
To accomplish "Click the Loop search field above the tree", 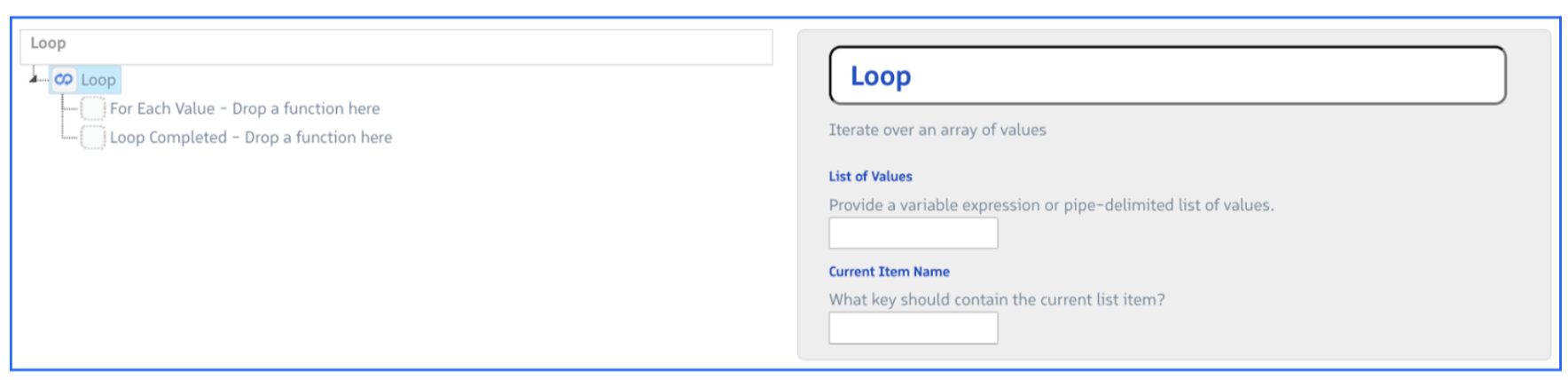I will (396, 46).
